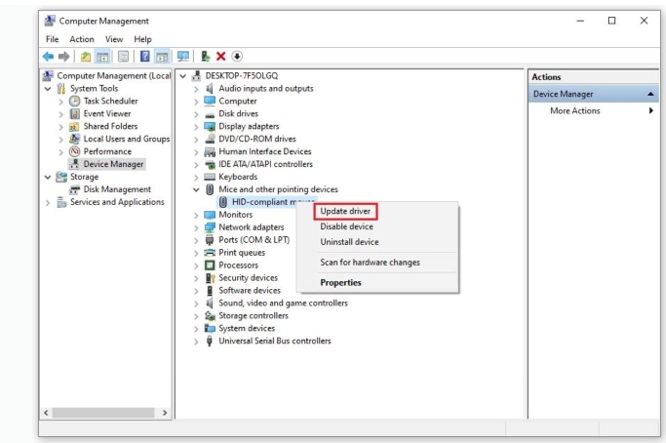This screenshot has height=443, width=666.
Task: Collapse the System Tools tree node
Action: coord(48,89)
